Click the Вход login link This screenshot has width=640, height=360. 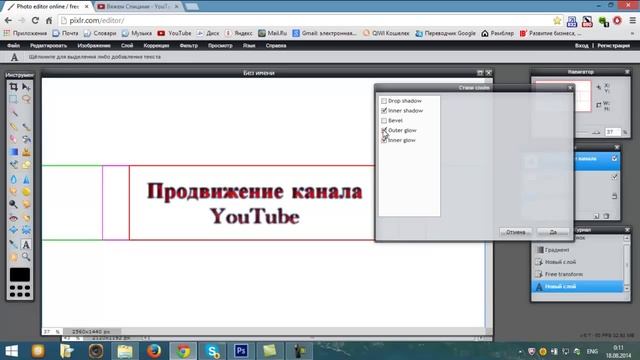(x=582, y=46)
